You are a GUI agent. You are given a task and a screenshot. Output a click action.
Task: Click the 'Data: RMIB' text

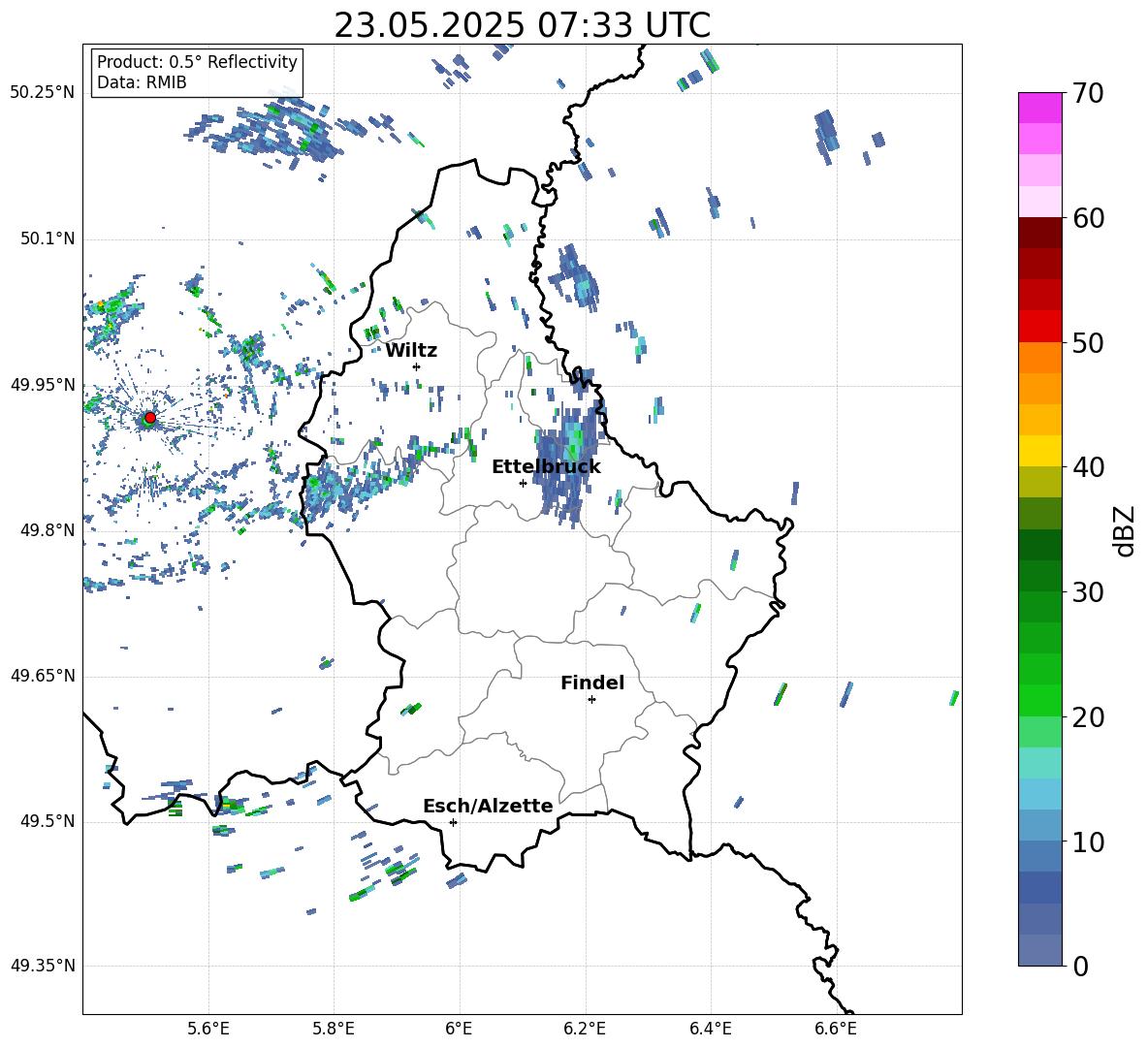pos(142,82)
